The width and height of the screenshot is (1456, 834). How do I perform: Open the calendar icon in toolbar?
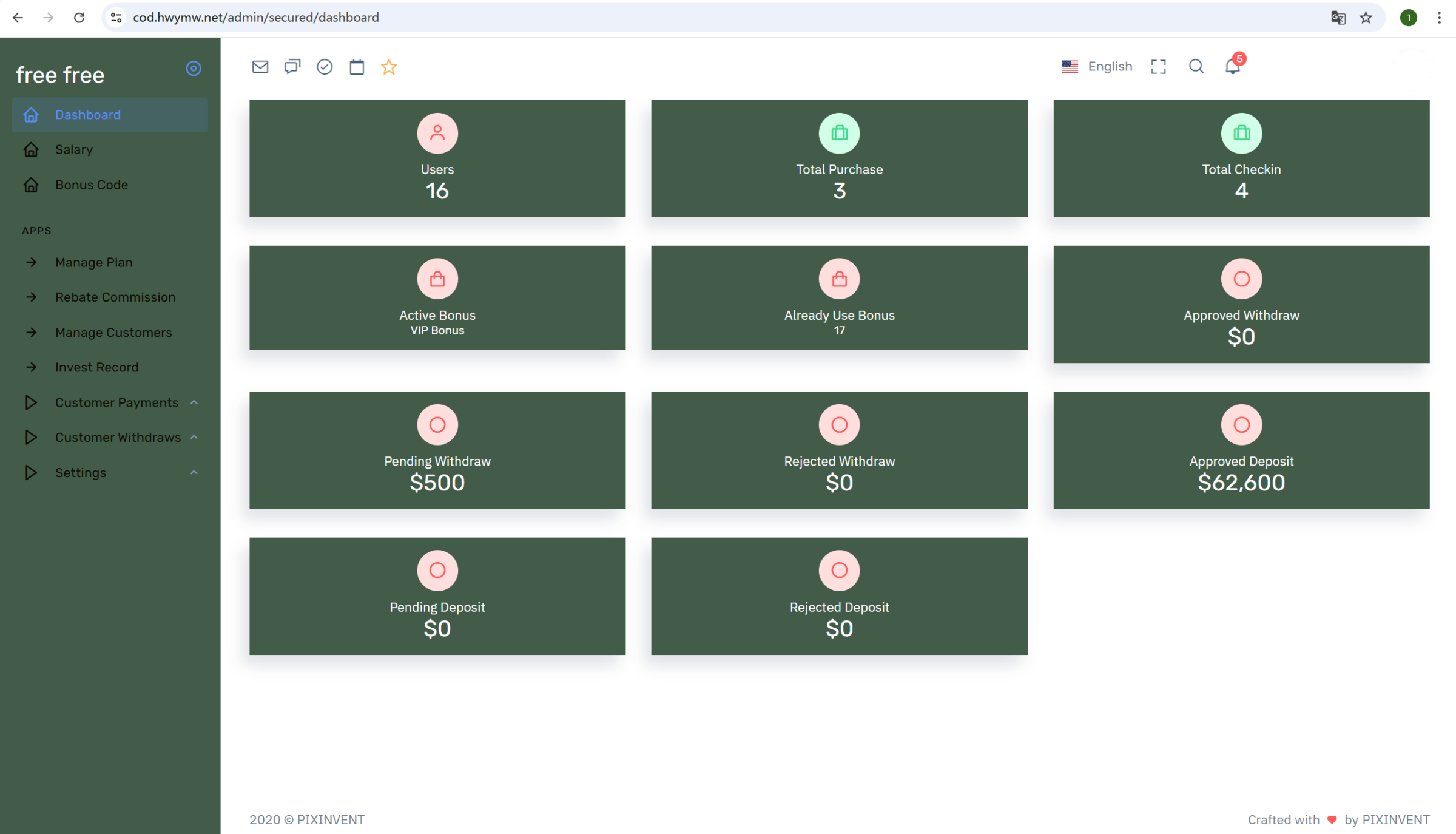pos(357,67)
